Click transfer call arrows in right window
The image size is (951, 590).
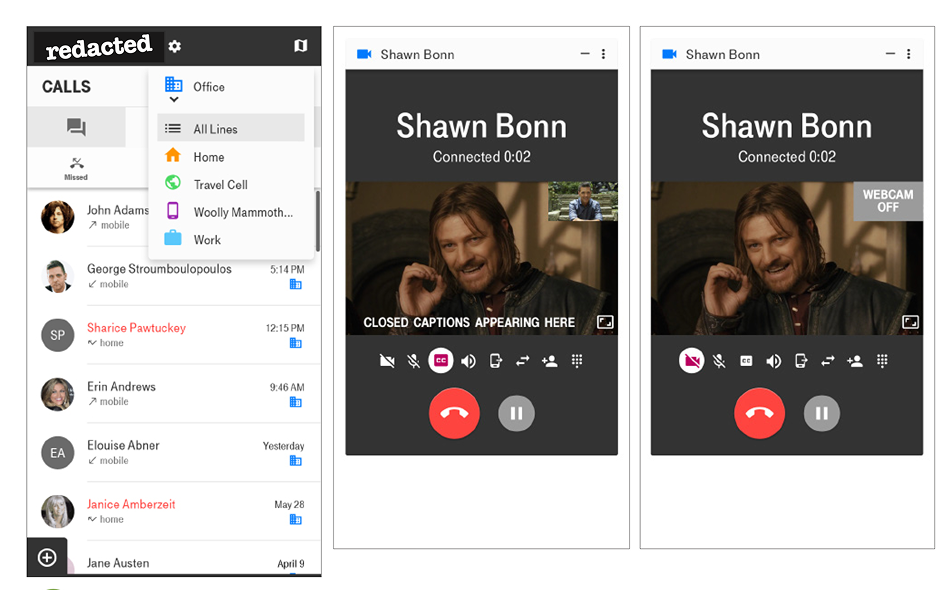828,361
